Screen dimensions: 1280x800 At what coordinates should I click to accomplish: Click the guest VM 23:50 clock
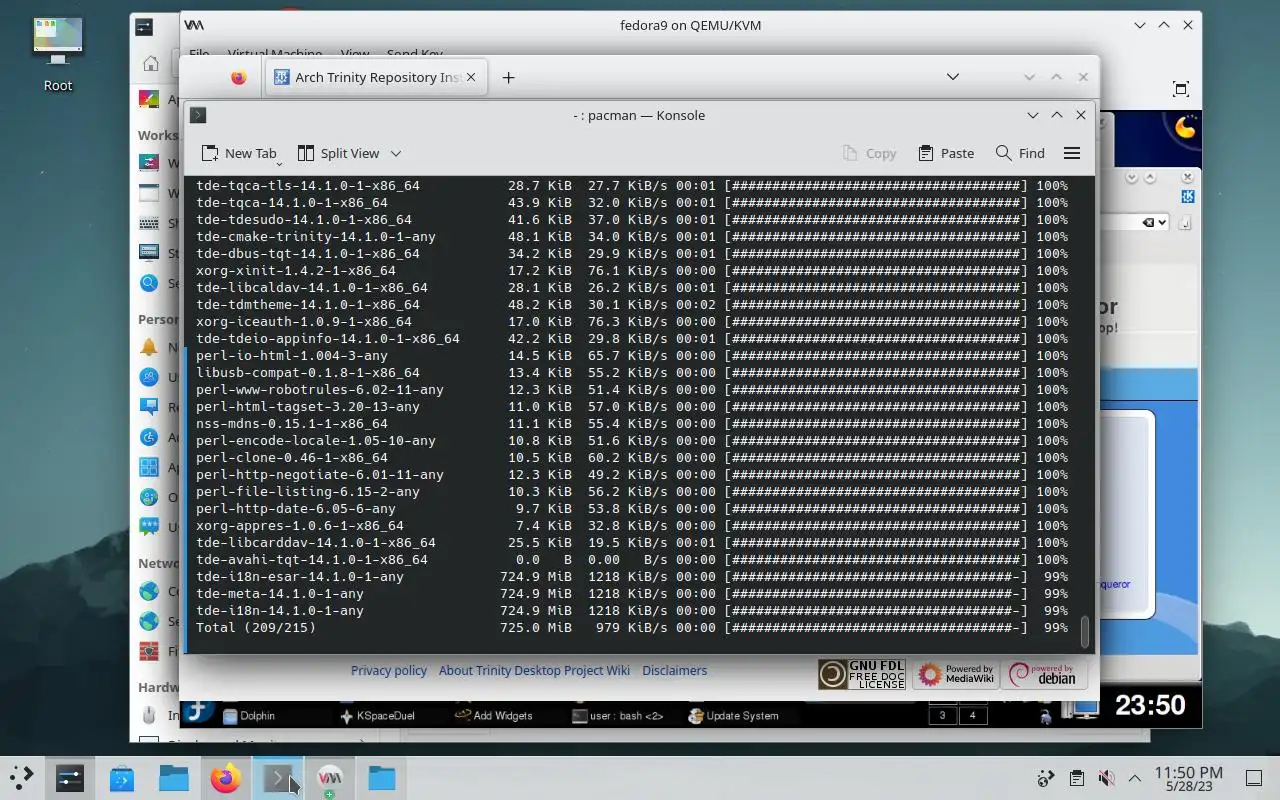(x=1150, y=706)
